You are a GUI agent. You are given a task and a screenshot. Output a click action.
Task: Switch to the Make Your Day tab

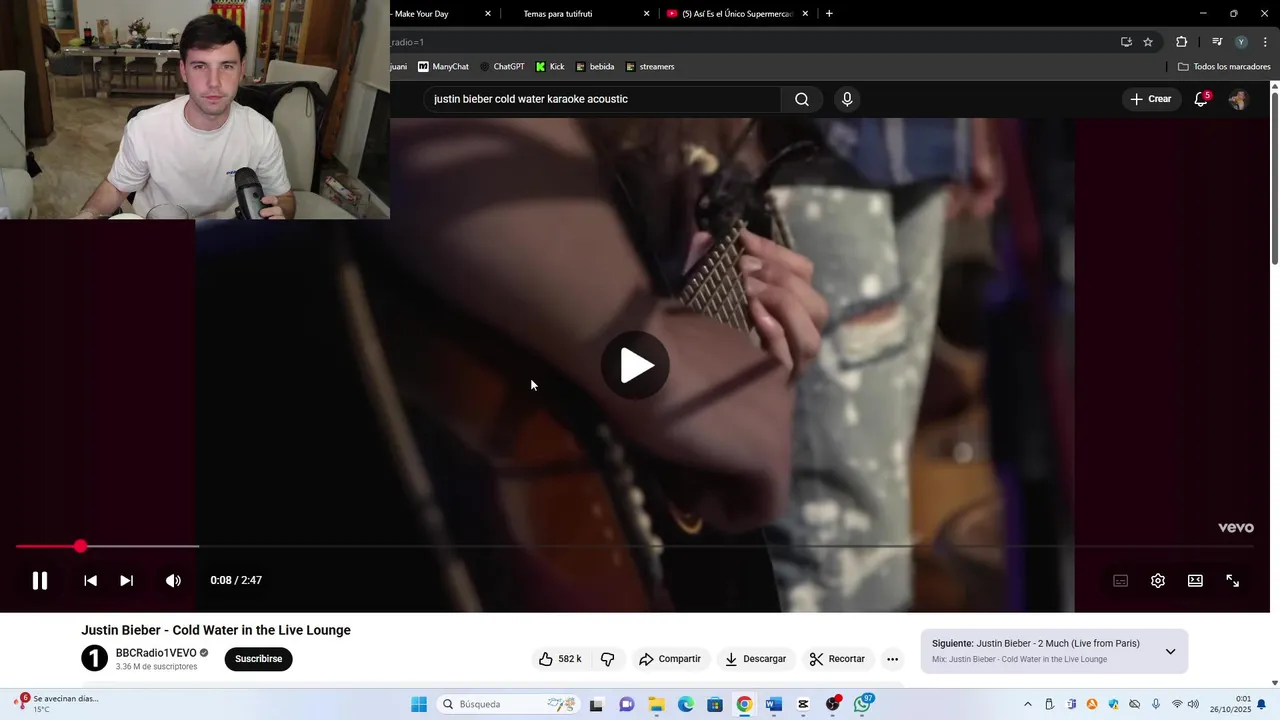[x=432, y=14]
